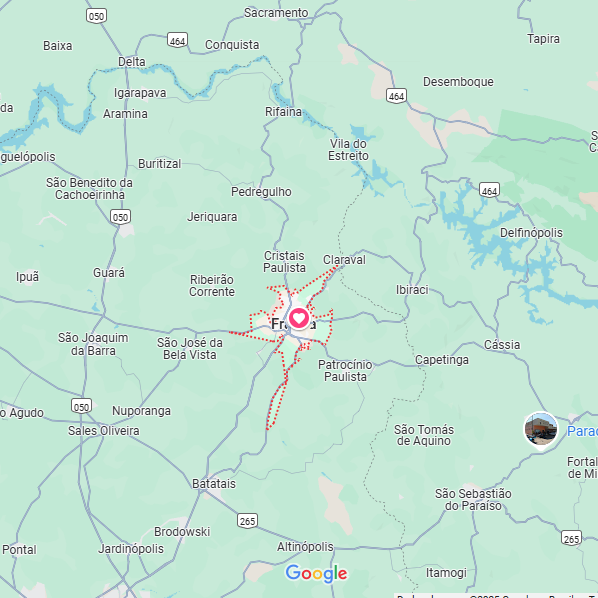The height and width of the screenshot is (598, 598).
Task: Click the pink heart saved-place marker
Action: pos(299,318)
